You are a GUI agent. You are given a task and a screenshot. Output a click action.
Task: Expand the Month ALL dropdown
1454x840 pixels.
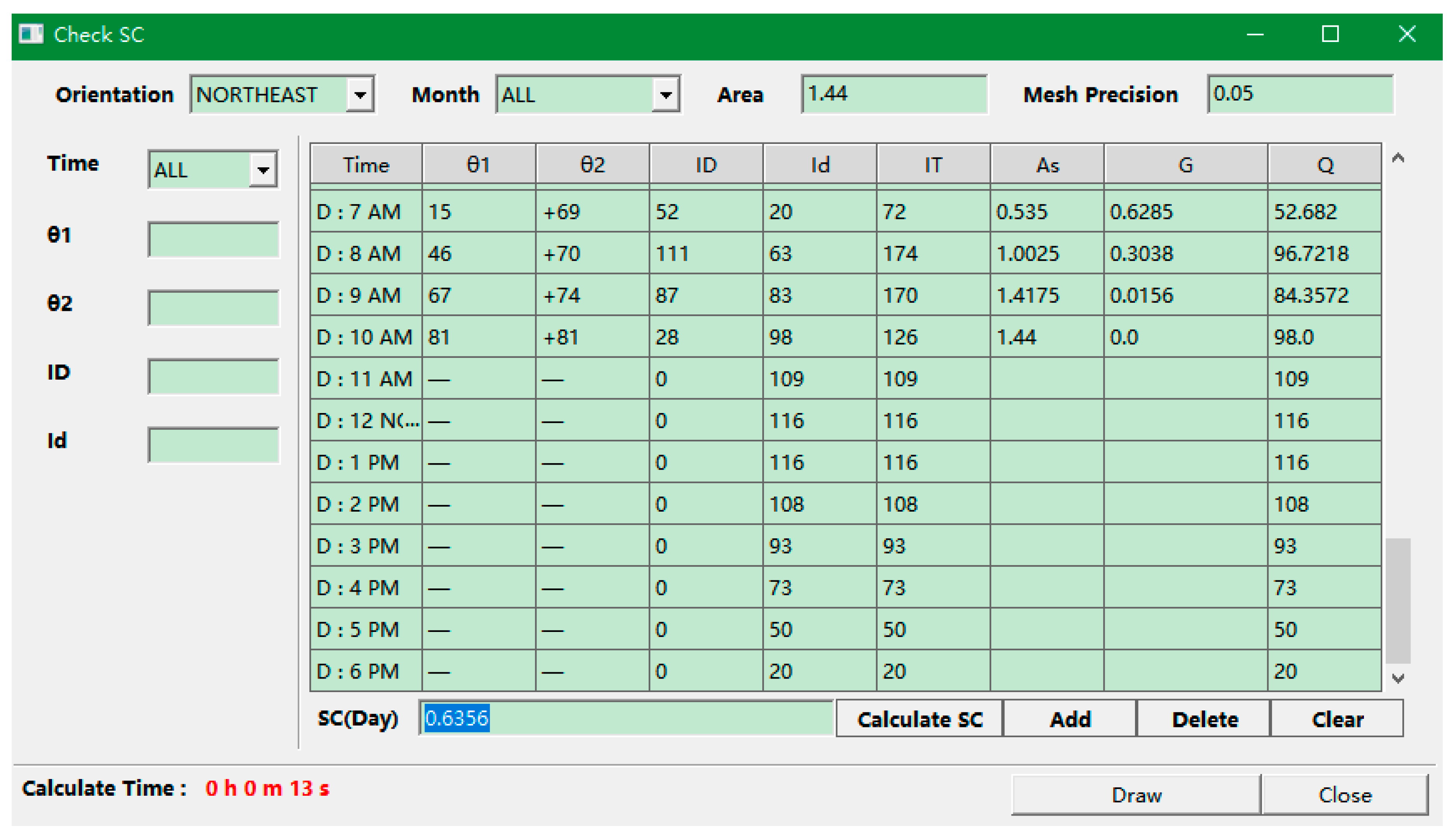point(665,95)
